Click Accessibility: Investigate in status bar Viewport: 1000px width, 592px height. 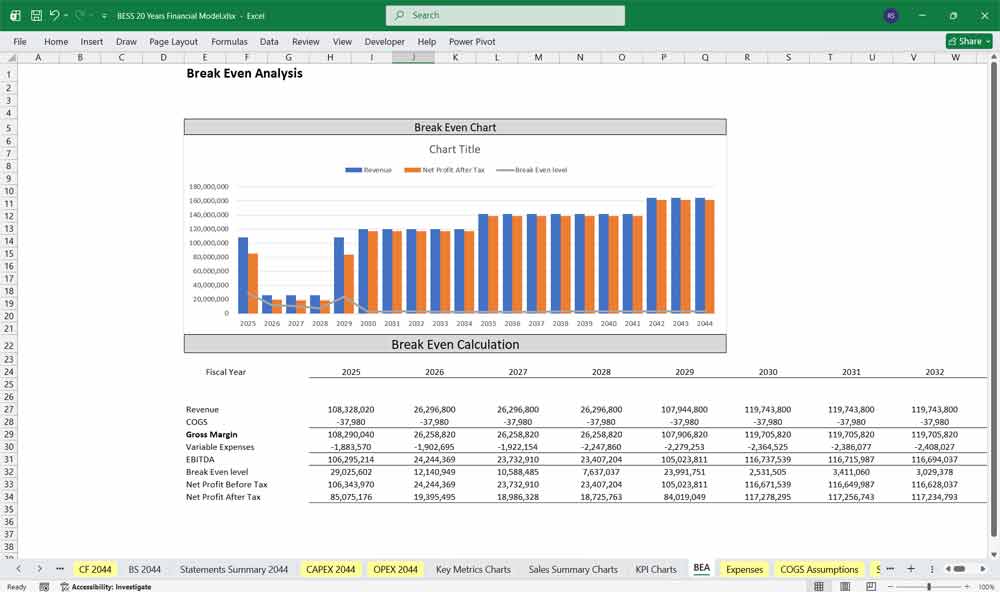[x=110, y=587]
